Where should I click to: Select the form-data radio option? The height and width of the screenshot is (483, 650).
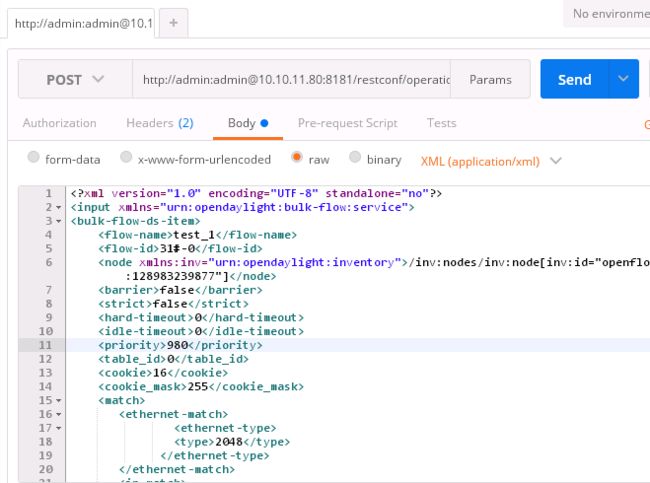[33, 157]
